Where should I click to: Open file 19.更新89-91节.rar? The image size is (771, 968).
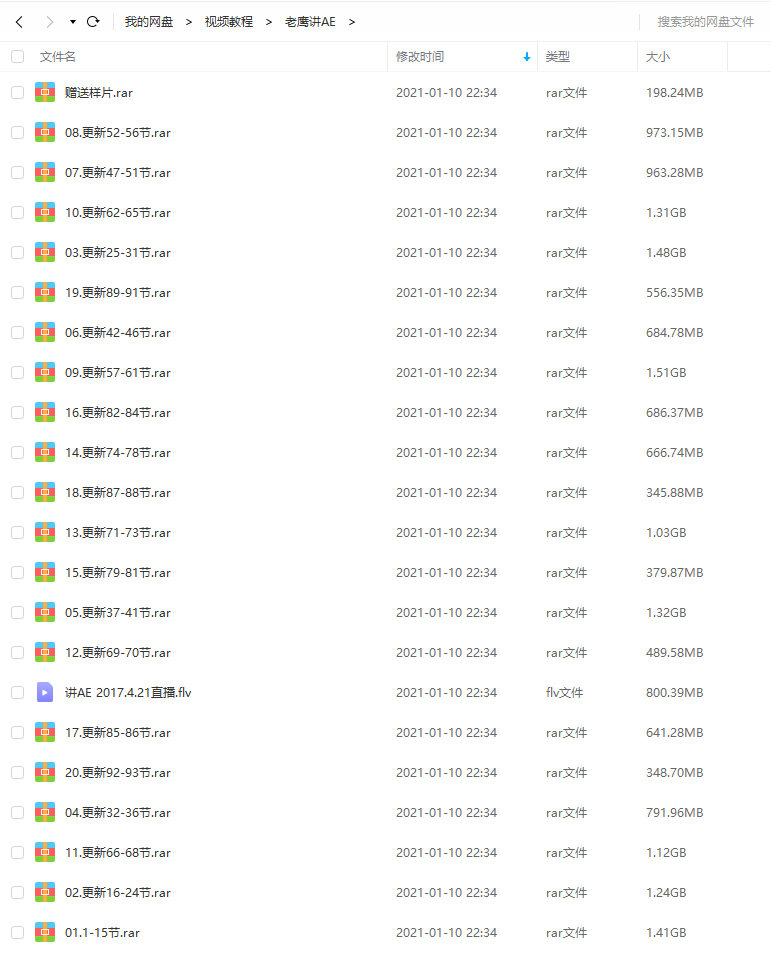(x=118, y=293)
